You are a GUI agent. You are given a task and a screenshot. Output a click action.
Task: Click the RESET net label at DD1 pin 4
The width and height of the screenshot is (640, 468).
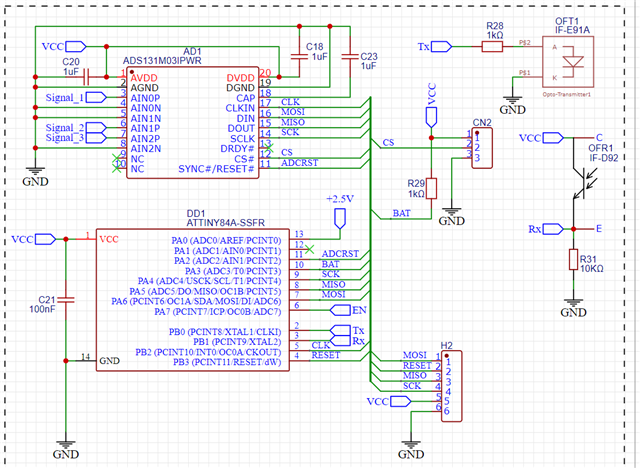pyautogui.click(x=325, y=355)
